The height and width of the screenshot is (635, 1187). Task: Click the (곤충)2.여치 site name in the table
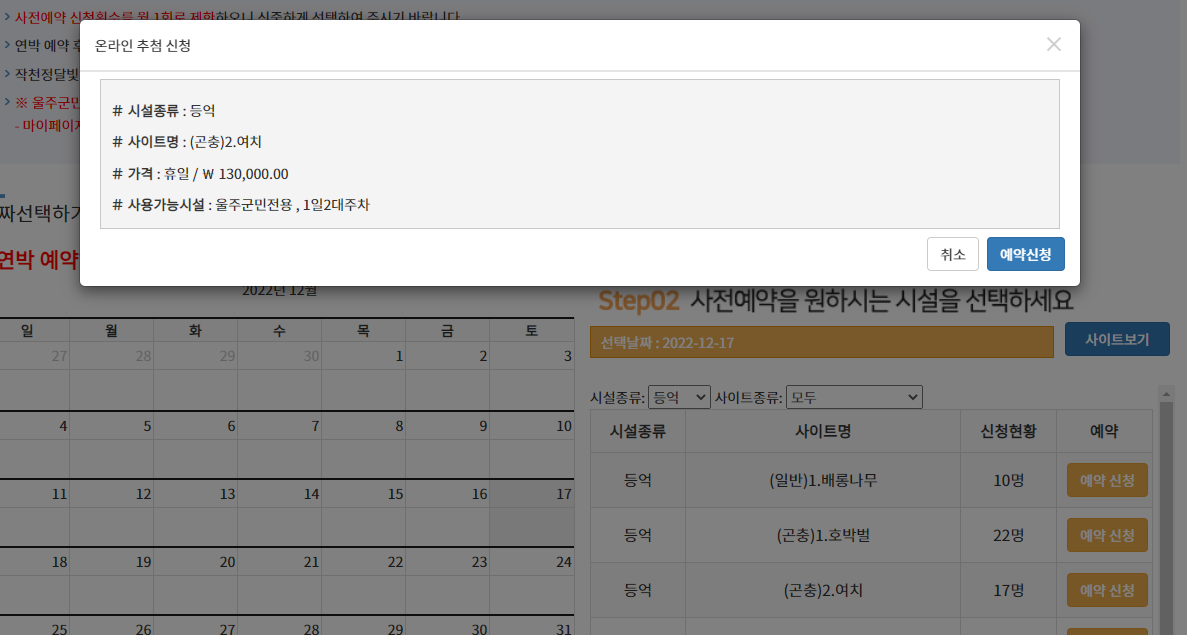(823, 590)
